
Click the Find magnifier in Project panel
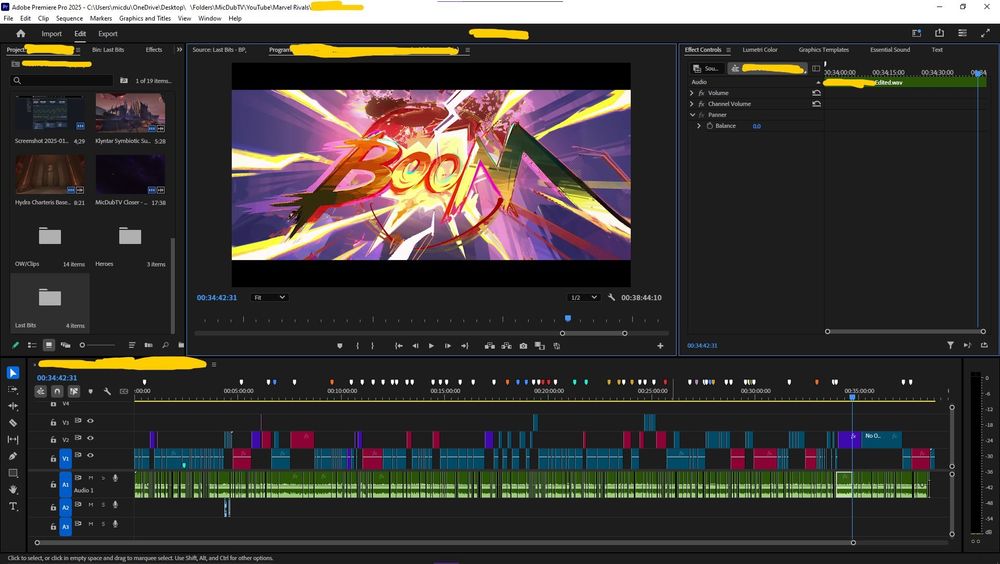(165, 345)
